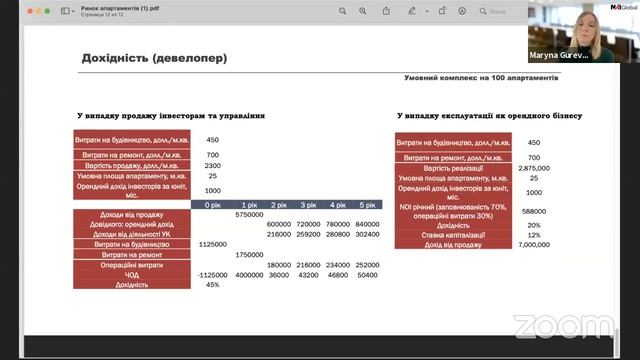This screenshot has width=640, height=360.
Task: Click the 'Доходи від діяльності УК' row label
Action: 132,234
